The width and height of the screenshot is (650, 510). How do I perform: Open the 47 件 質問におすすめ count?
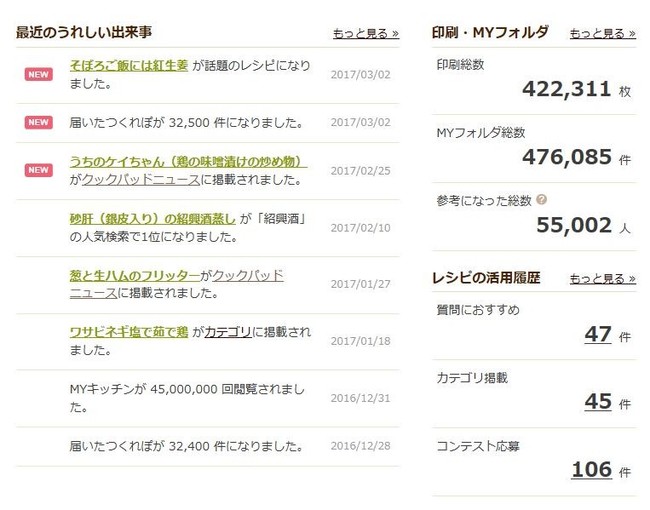(598, 334)
